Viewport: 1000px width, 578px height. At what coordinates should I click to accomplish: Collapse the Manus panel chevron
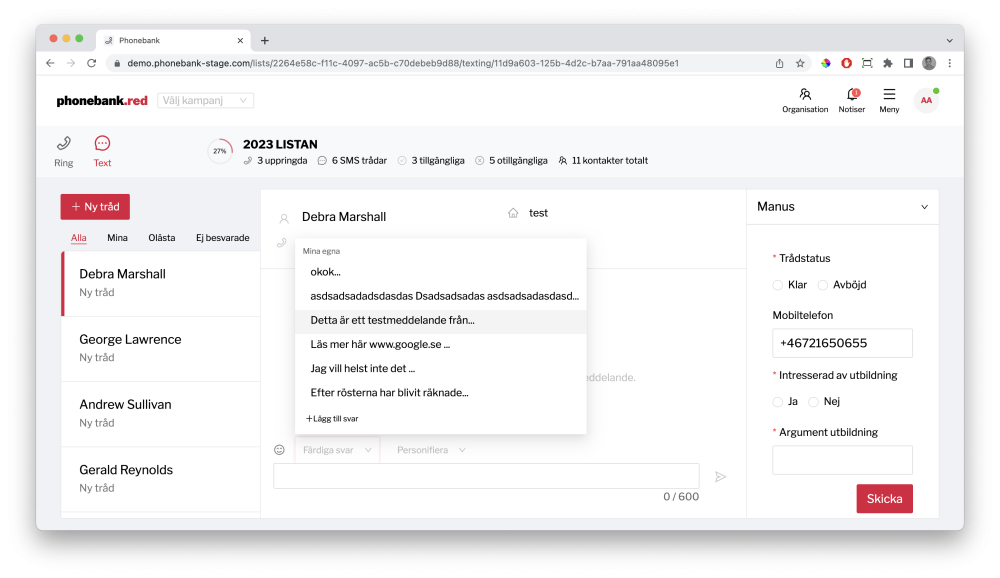click(923, 207)
